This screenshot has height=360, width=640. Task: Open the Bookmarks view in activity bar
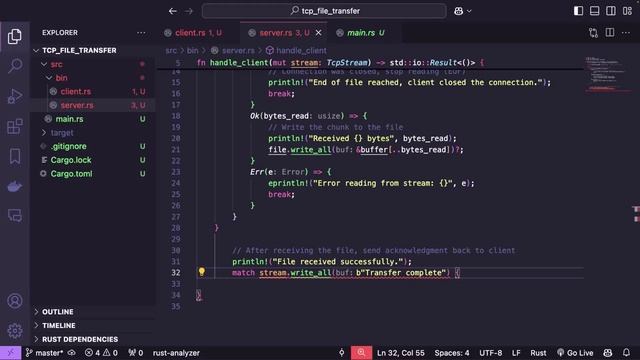click(x=15, y=156)
